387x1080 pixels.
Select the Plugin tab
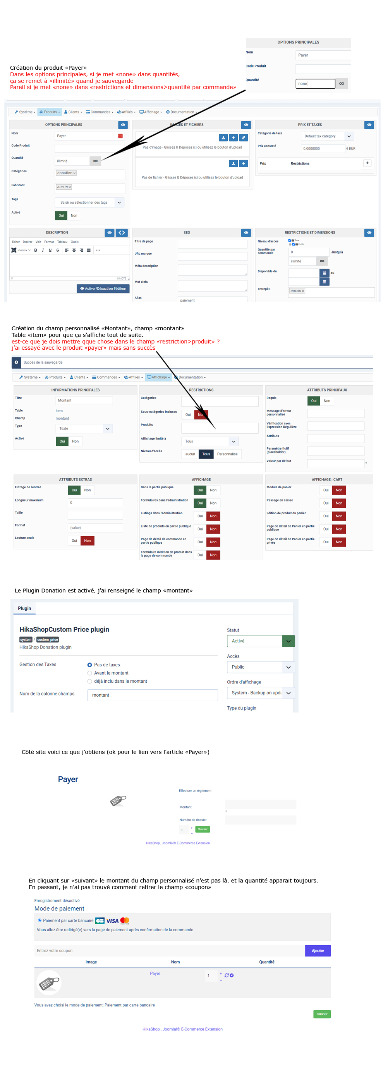pyautogui.click(x=25, y=609)
